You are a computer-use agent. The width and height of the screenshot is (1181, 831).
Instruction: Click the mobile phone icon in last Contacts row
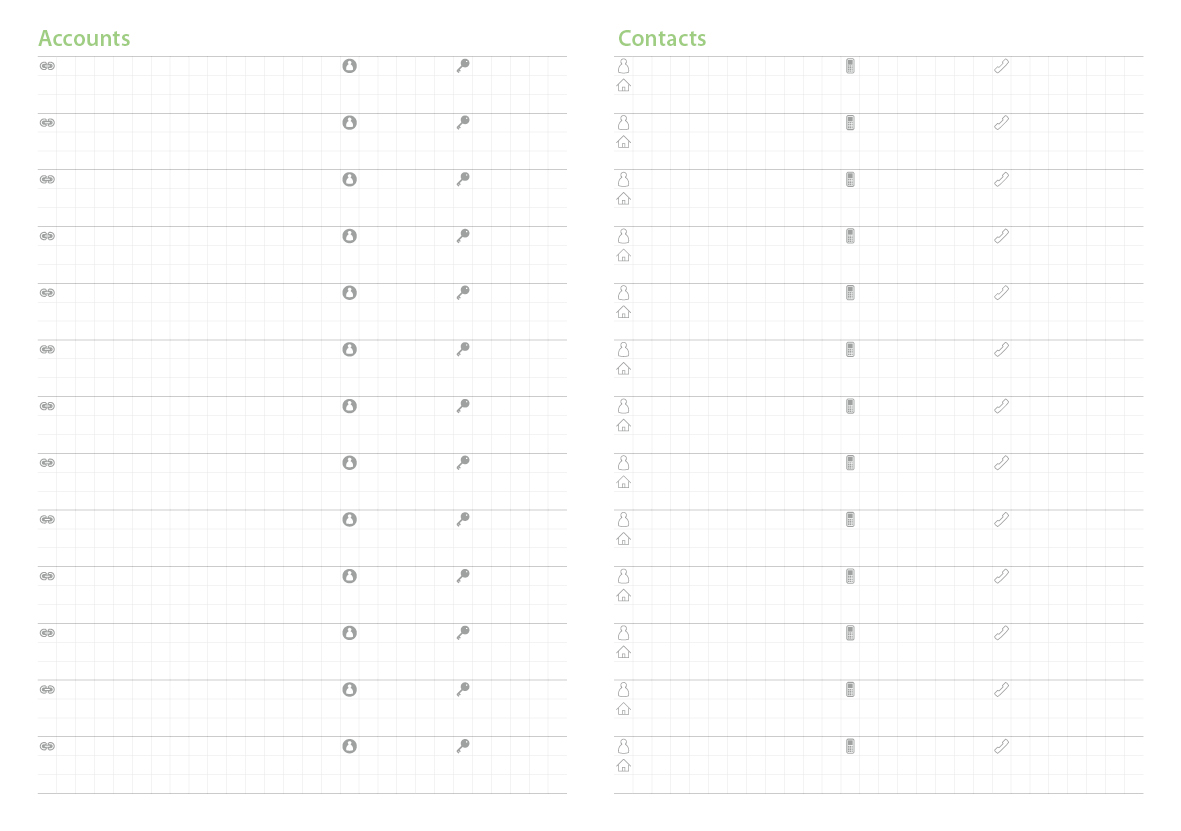(850, 747)
